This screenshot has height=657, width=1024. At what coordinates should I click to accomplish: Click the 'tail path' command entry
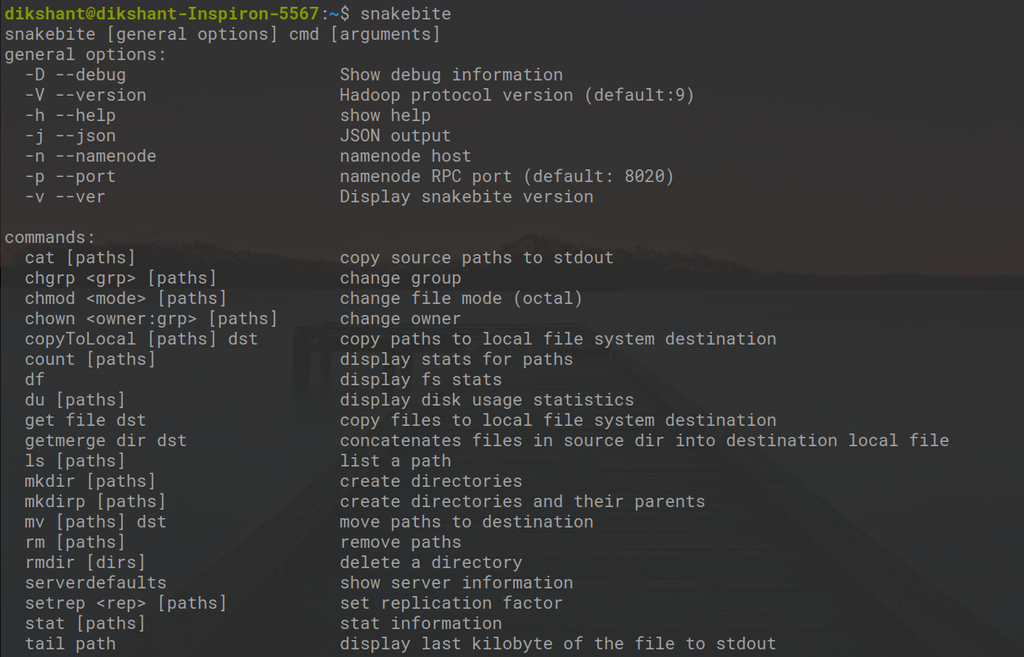(x=70, y=644)
